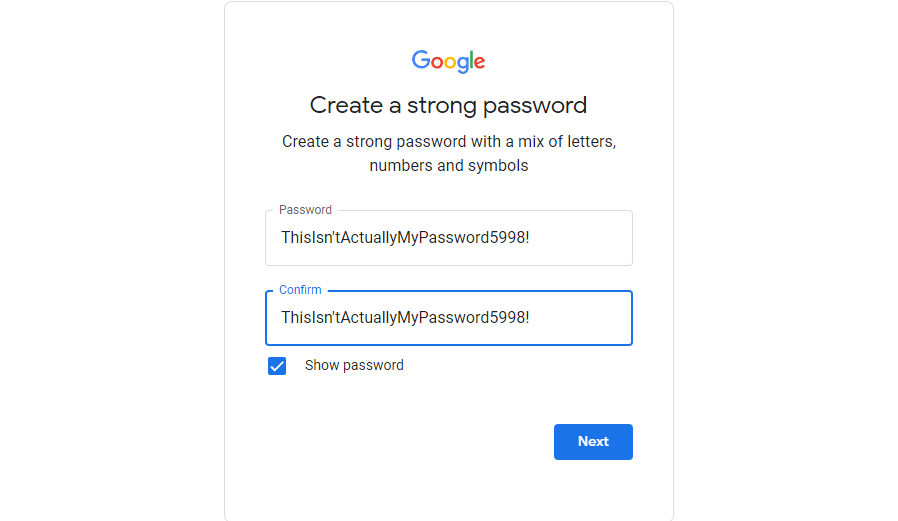Click the "Create a strong password" heading
Screen dimensions: 898x521
[x=448, y=105]
